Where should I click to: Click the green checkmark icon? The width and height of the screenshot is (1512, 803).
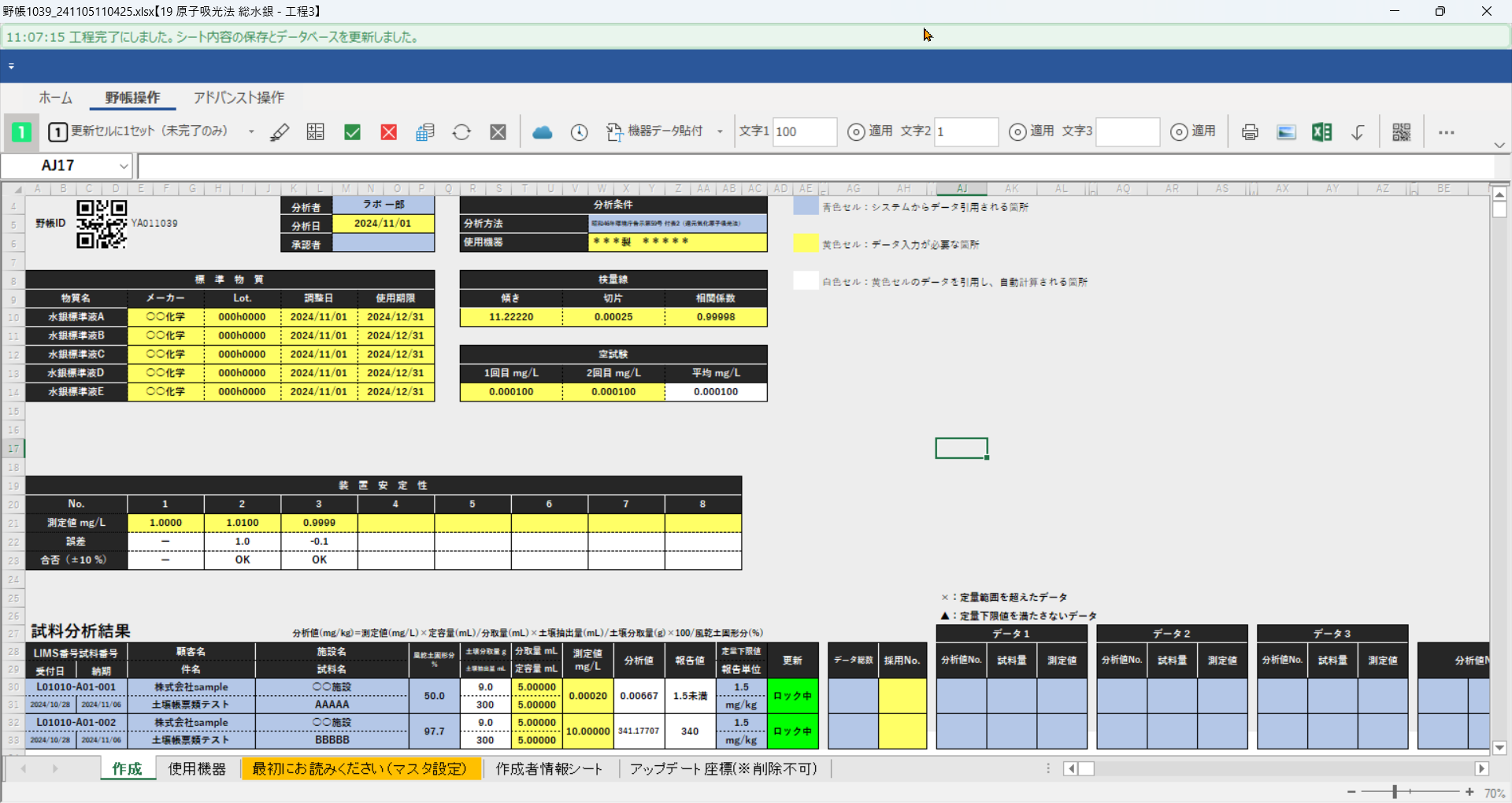[353, 132]
